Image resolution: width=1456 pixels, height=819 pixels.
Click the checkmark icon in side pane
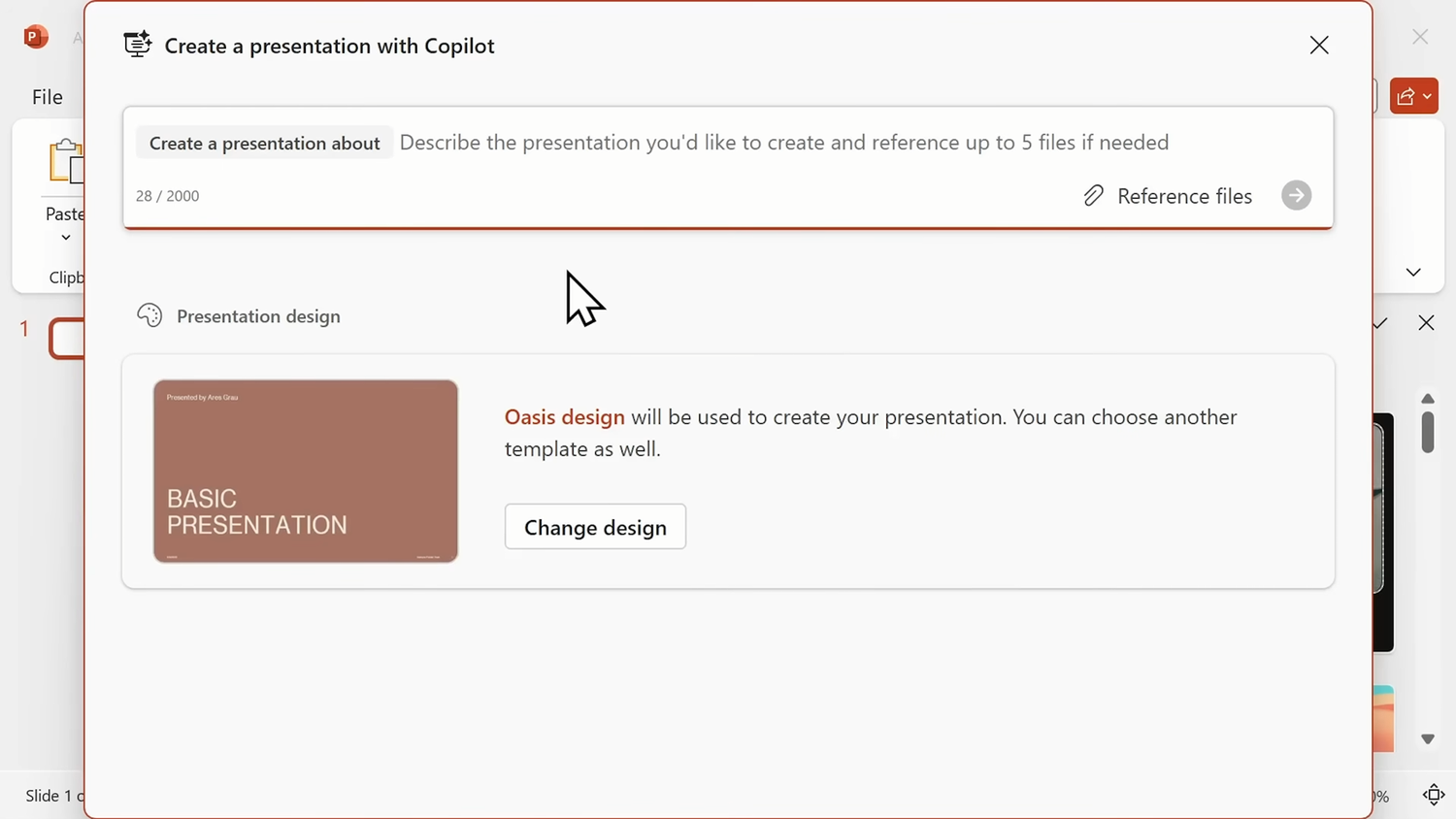click(1380, 323)
